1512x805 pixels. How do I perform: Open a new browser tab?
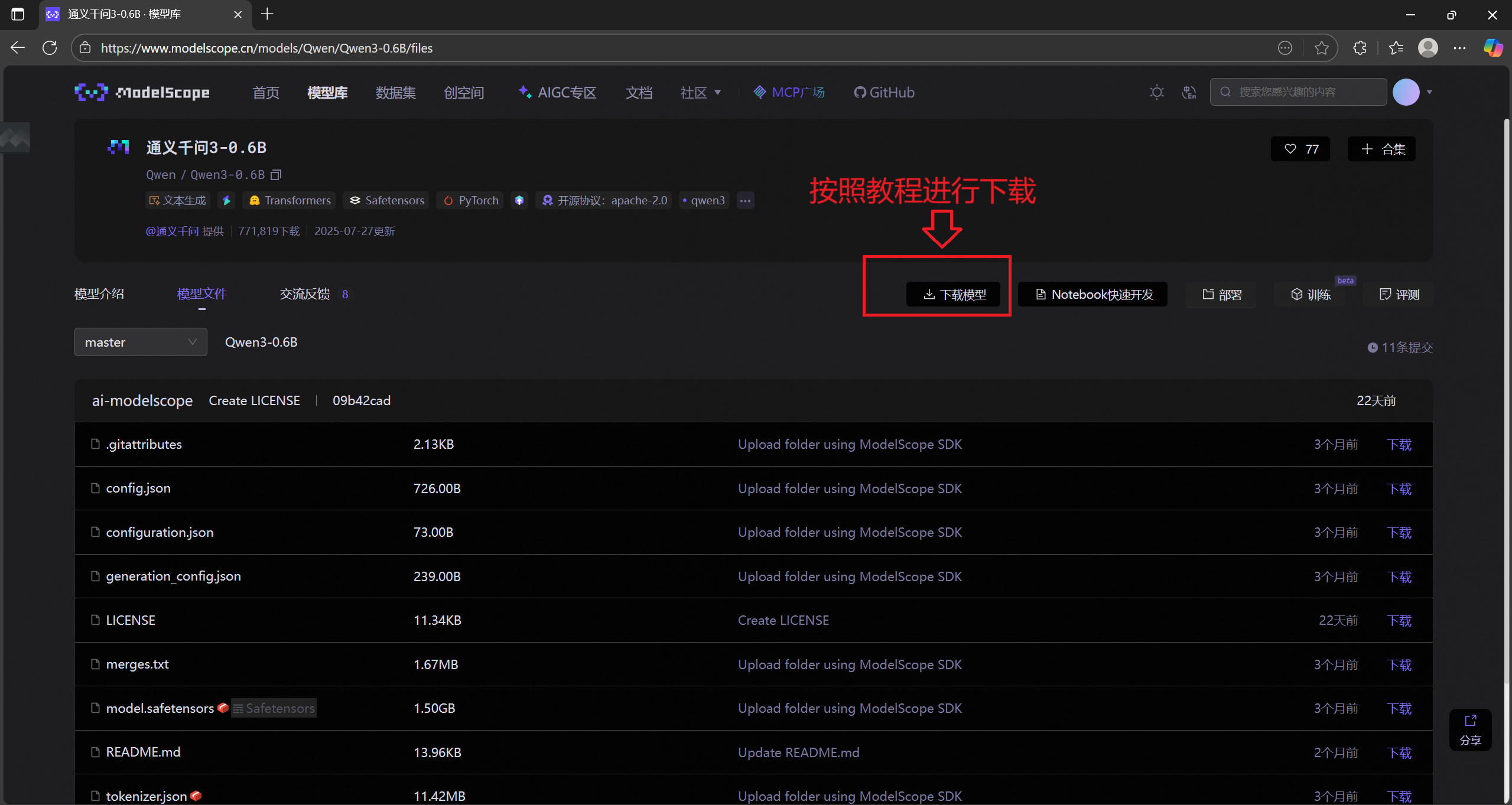click(267, 14)
